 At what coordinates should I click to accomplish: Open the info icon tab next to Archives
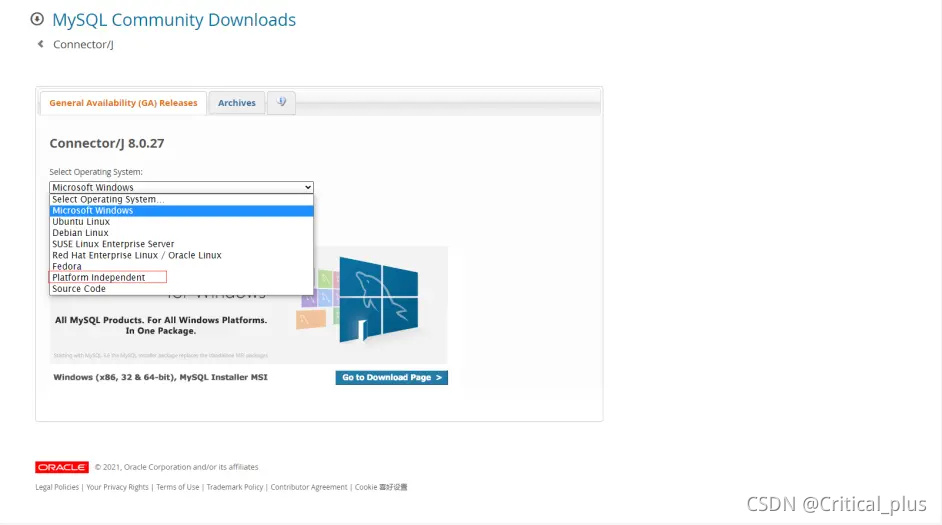click(x=282, y=102)
